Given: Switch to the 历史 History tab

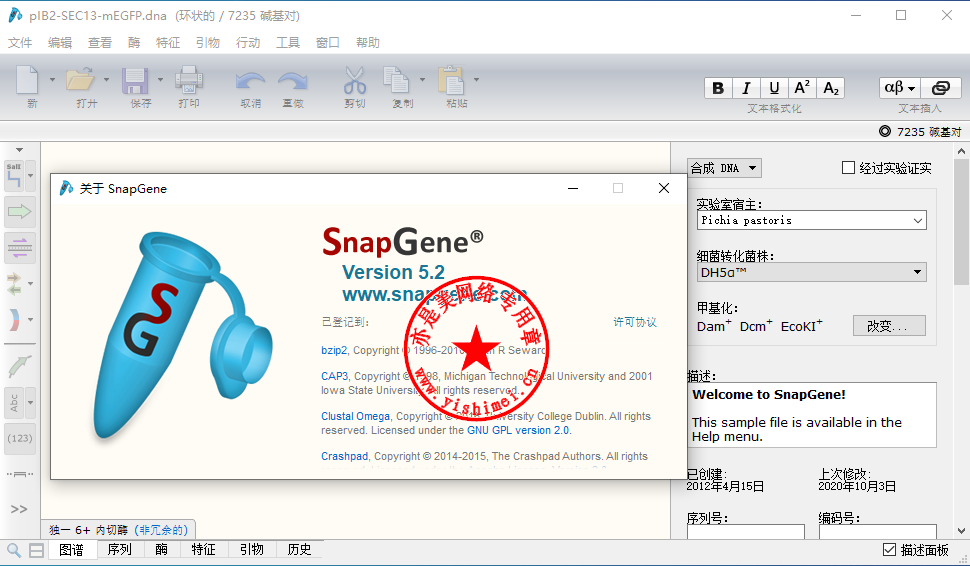Looking at the screenshot, I should [x=299, y=549].
